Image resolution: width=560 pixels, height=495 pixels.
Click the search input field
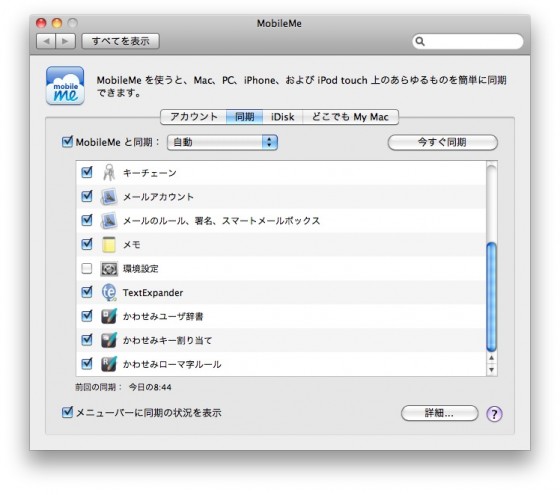(468, 41)
